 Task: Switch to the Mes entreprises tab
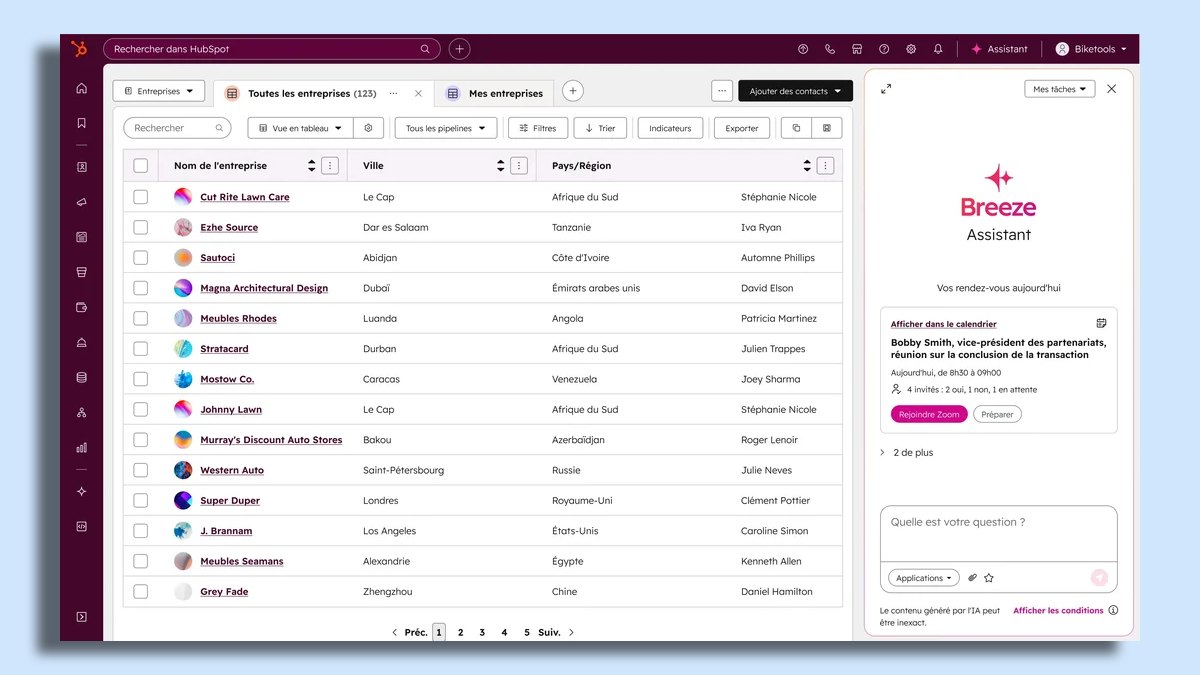coord(495,93)
